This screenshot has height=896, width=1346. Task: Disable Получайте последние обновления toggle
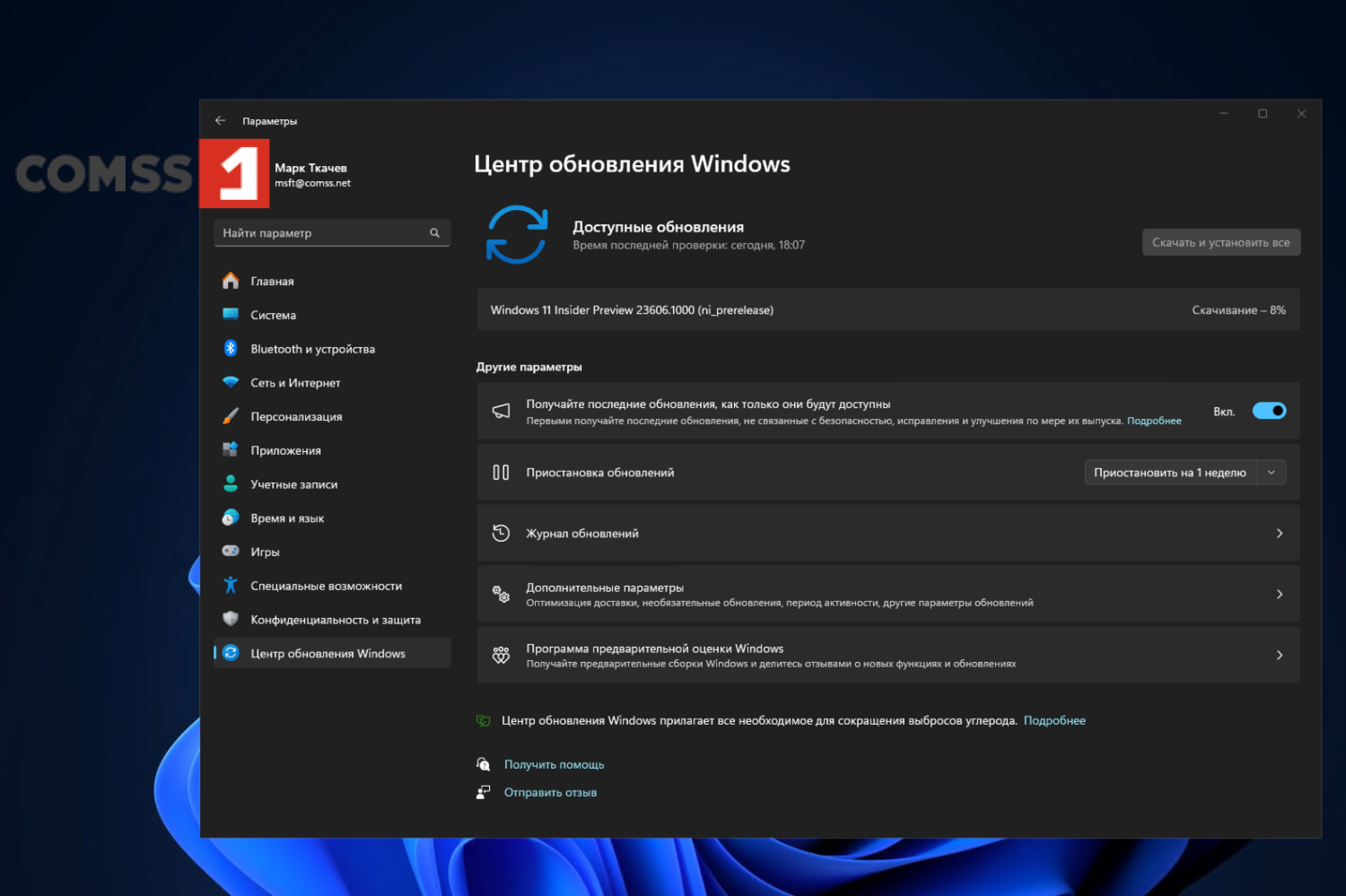tap(1269, 410)
